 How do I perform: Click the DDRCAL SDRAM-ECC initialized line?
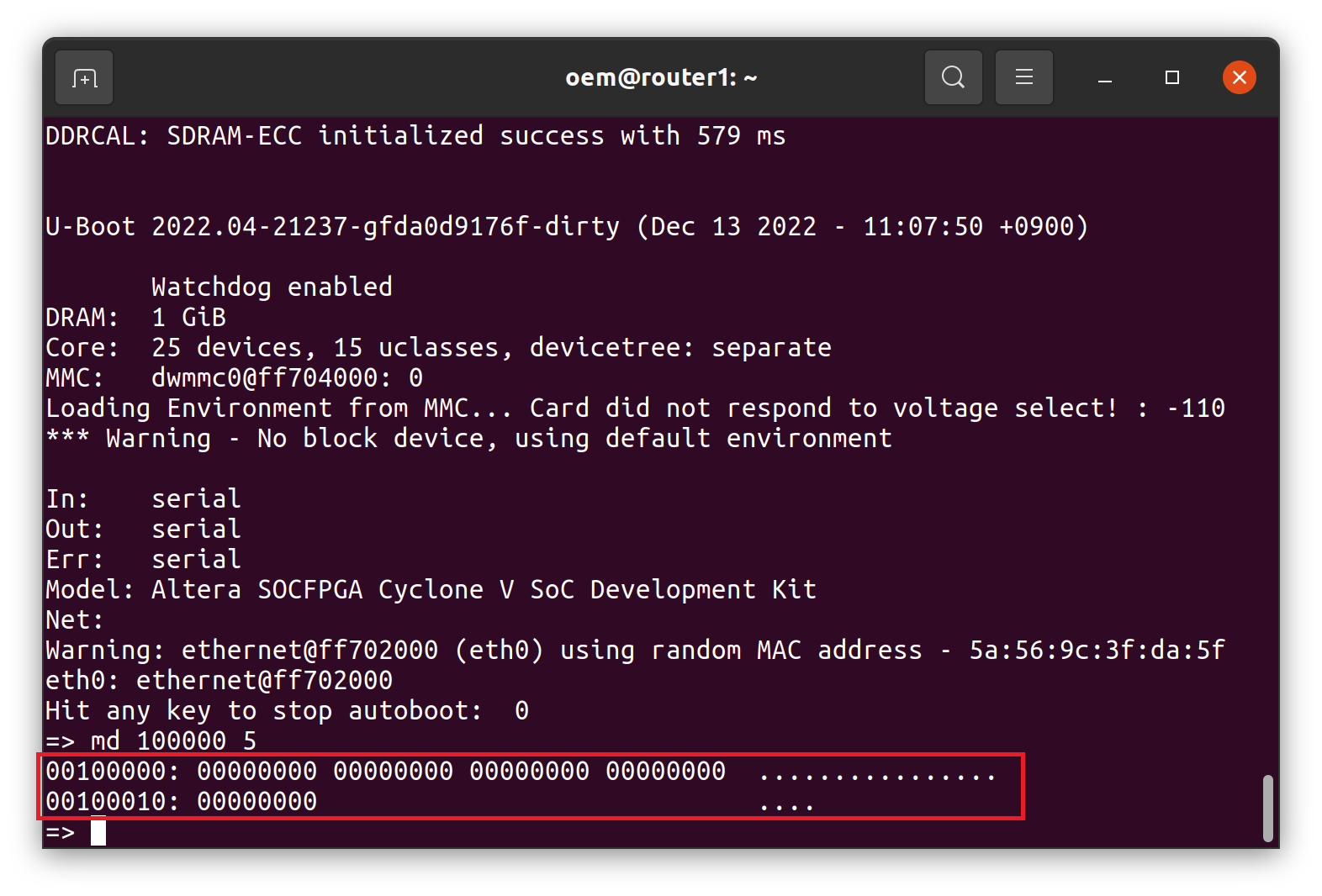point(415,136)
